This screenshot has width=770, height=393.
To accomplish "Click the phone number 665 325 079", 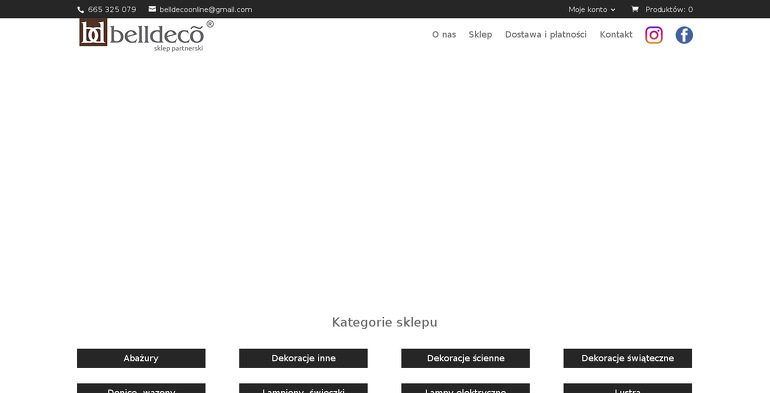I will point(112,9).
